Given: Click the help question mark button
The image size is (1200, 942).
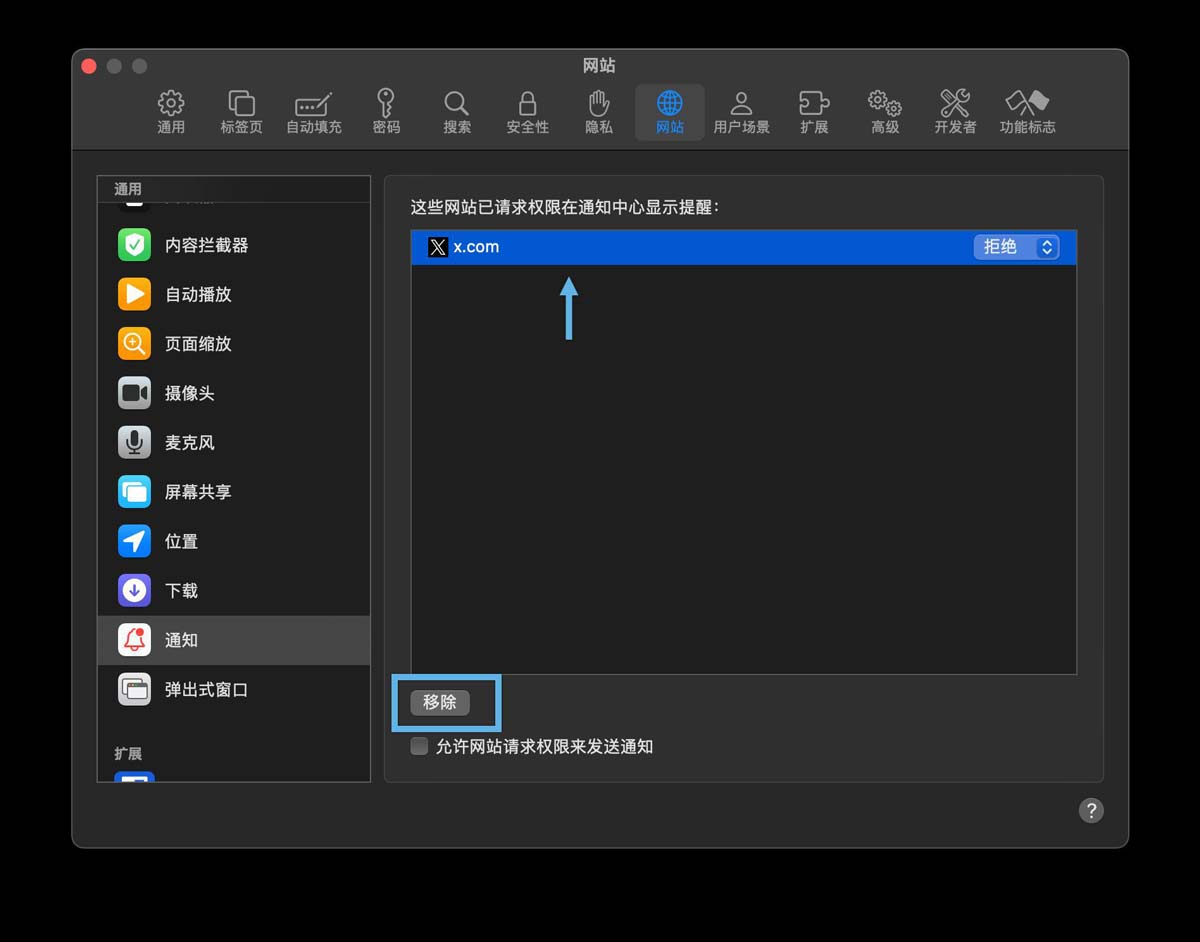Looking at the screenshot, I should 1091,811.
